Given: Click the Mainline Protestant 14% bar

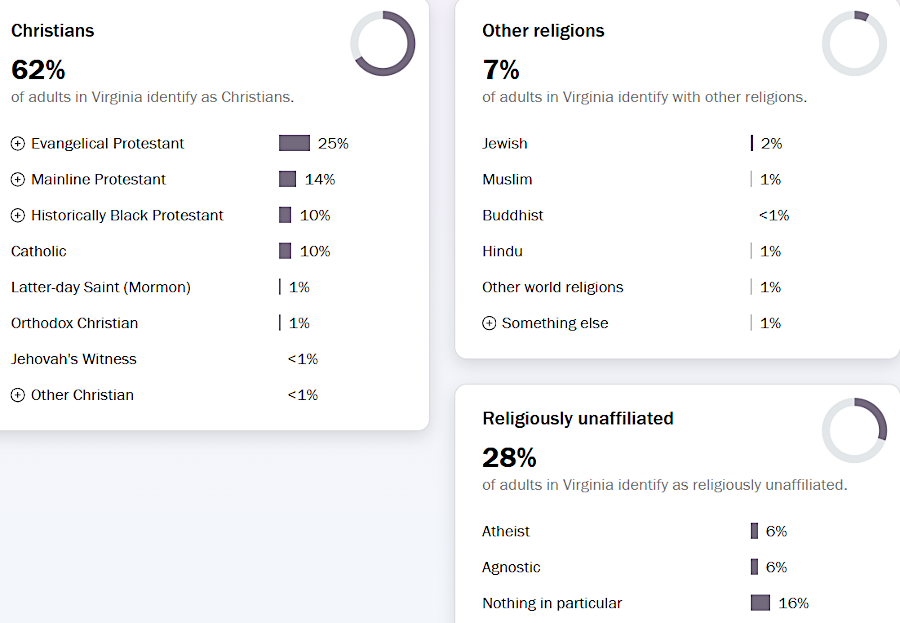Looking at the screenshot, I should coord(287,180).
